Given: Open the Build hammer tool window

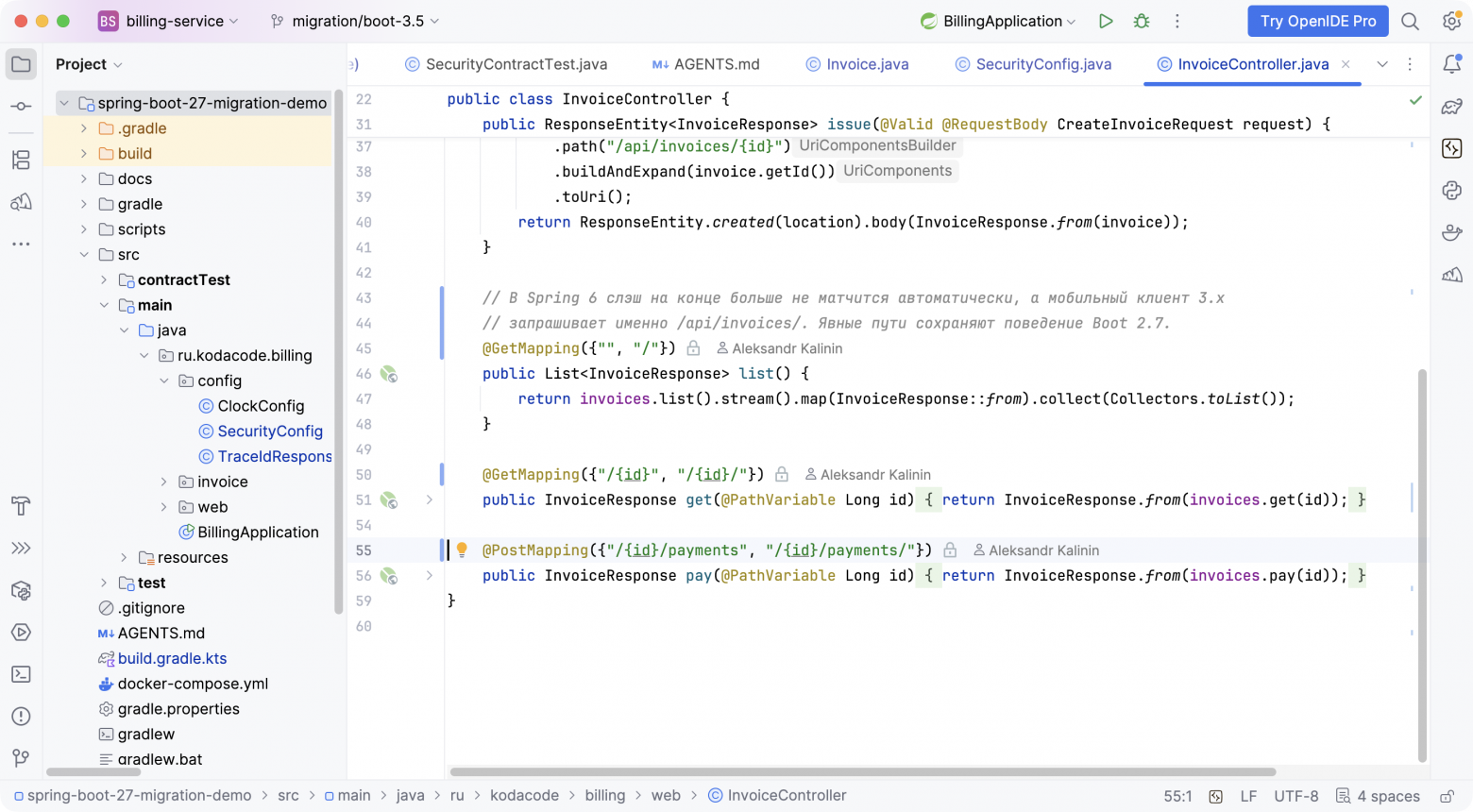Looking at the screenshot, I should (21, 506).
